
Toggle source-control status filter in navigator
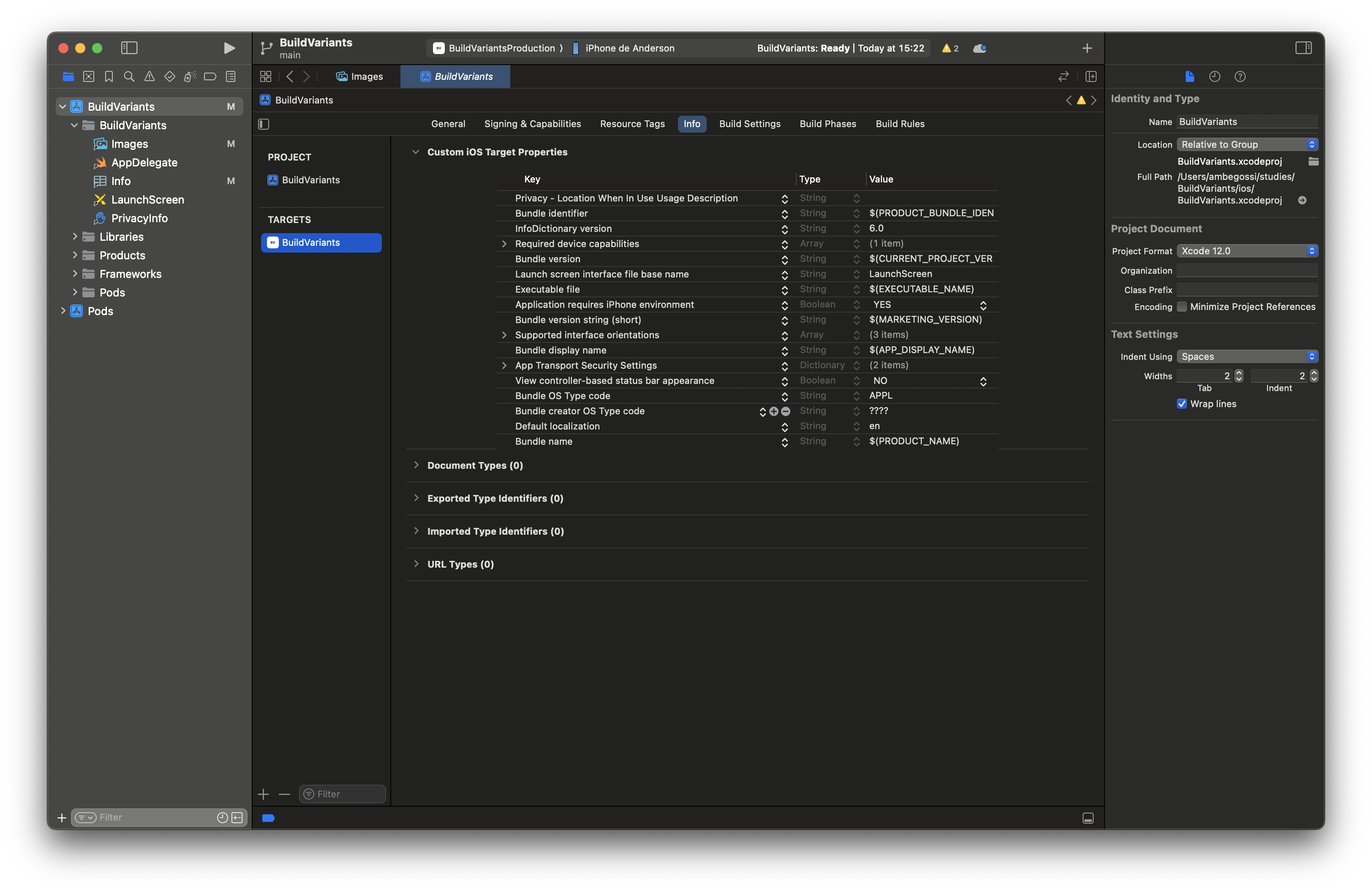(237, 818)
